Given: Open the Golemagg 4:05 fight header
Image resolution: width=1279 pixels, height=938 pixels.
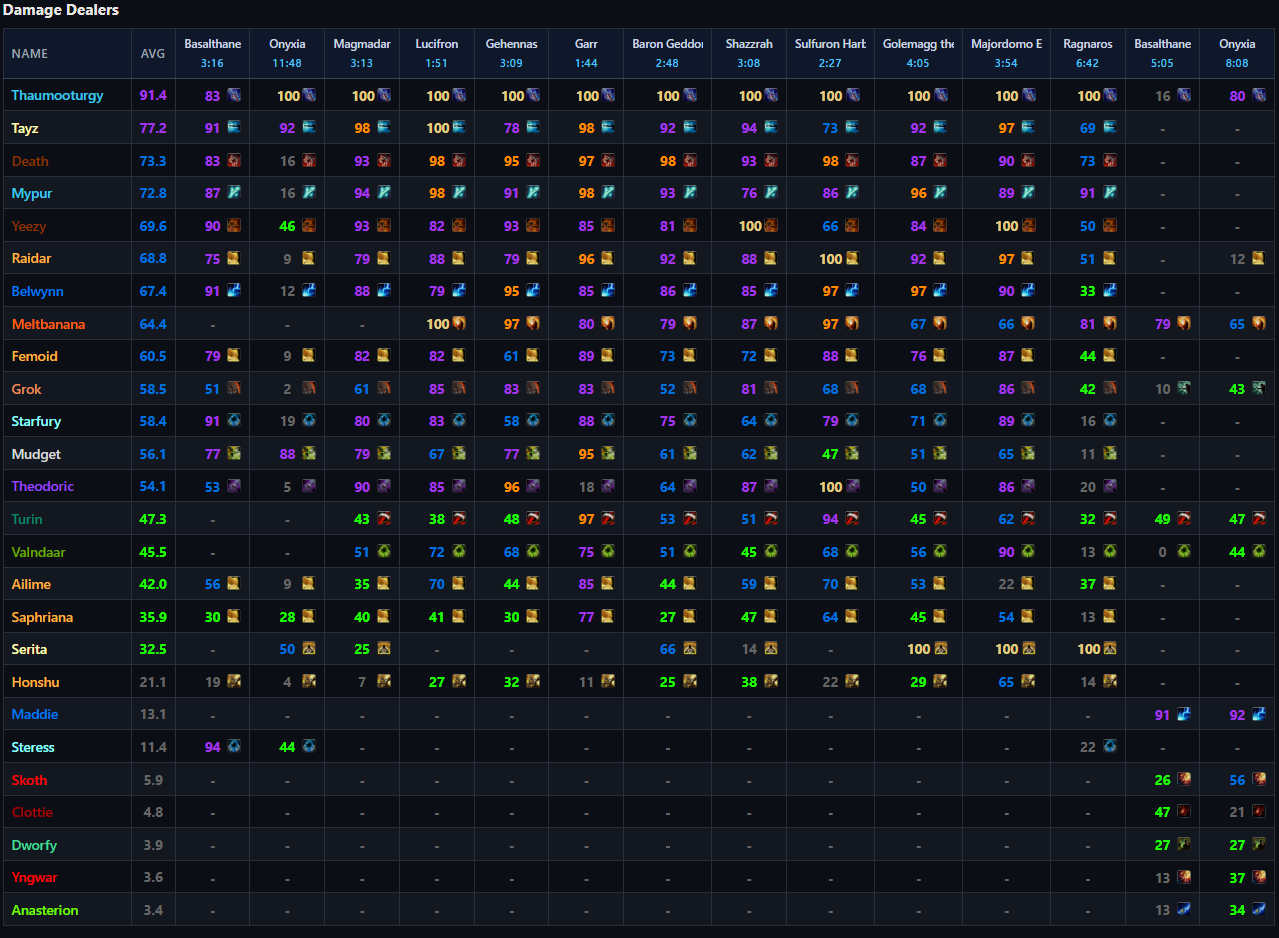Looking at the screenshot, I should point(918,54).
